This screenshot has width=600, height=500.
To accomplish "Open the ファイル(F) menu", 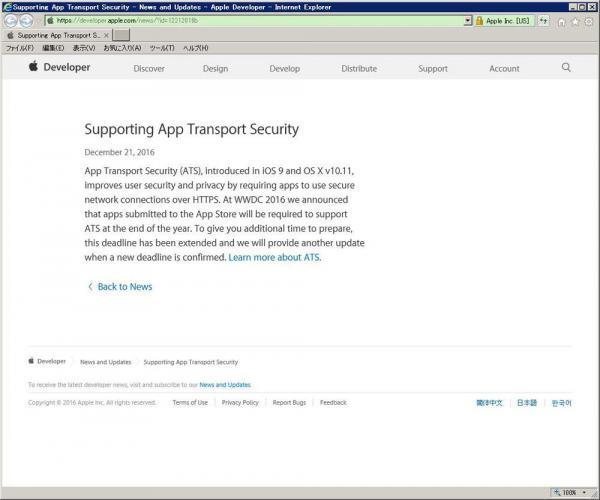I will 20,48.
